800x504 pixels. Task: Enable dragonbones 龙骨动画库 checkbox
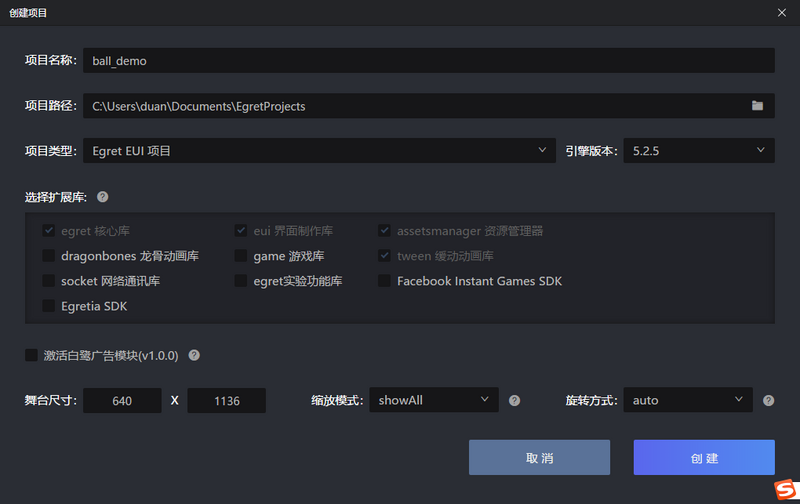point(48,256)
